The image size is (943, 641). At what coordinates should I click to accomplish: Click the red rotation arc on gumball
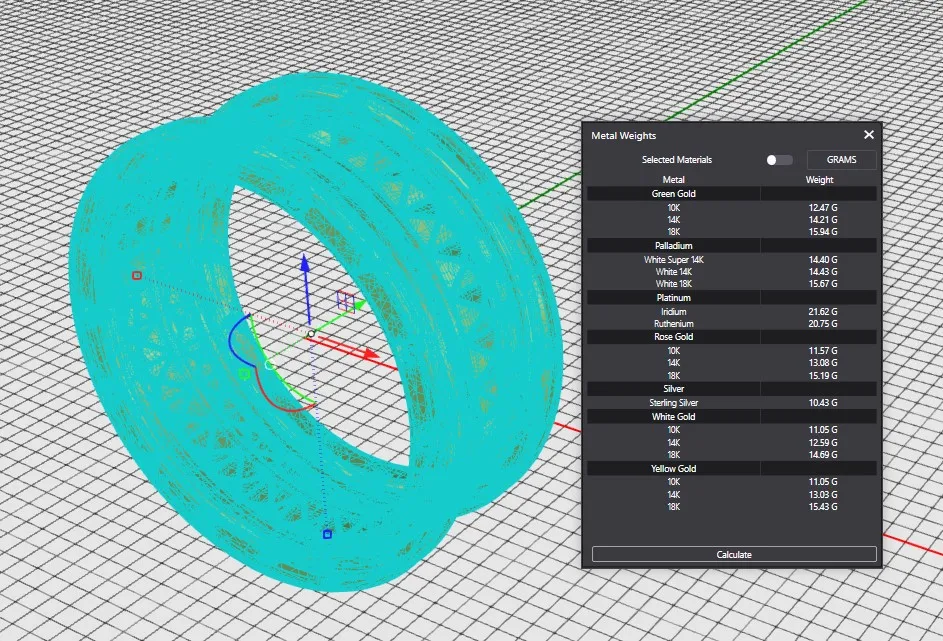point(285,404)
